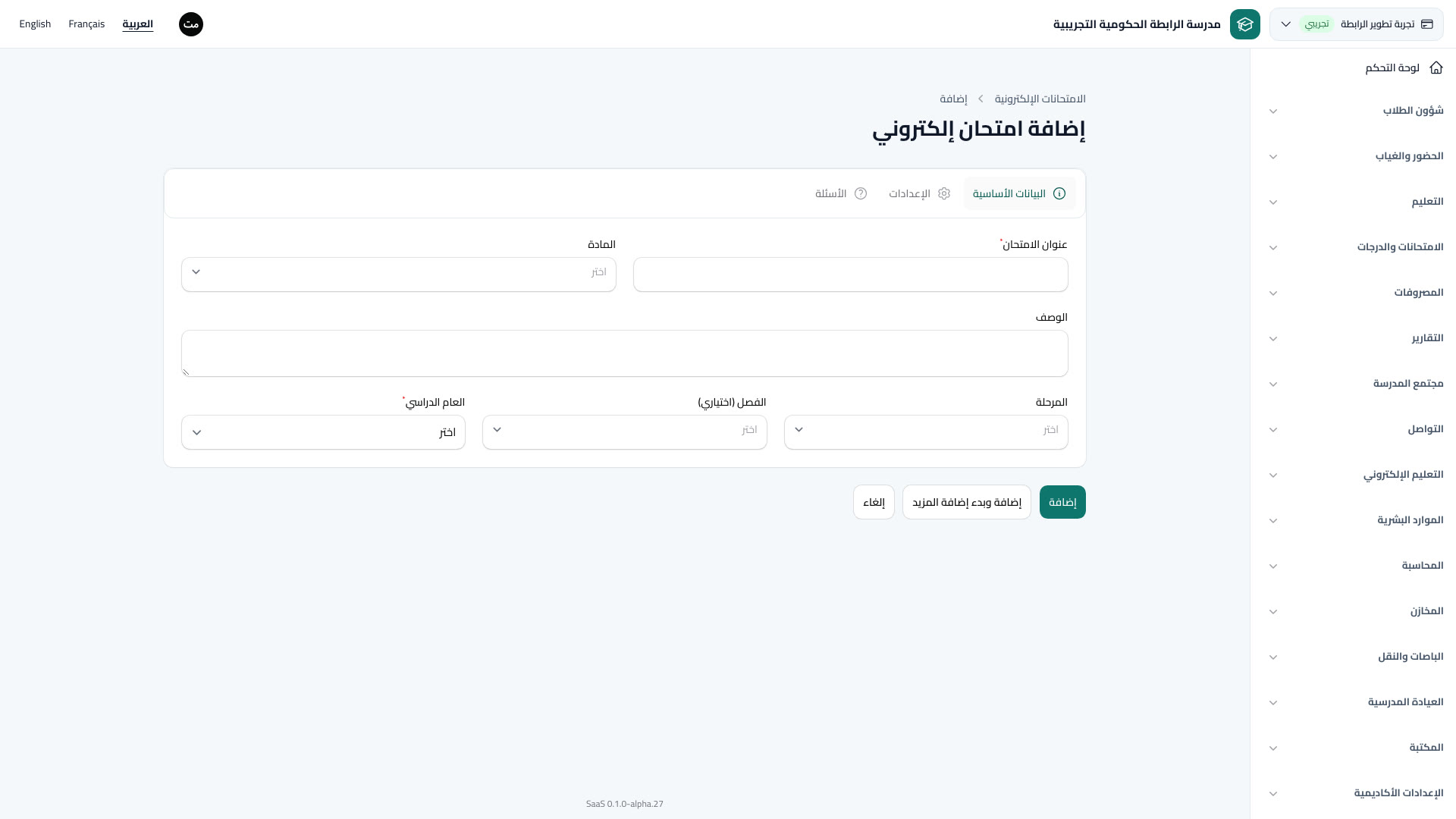Image resolution: width=1456 pixels, height=819 pixels.
Task: Open the العام الدراسي academic year dropdown
Action: click(323, 431)
